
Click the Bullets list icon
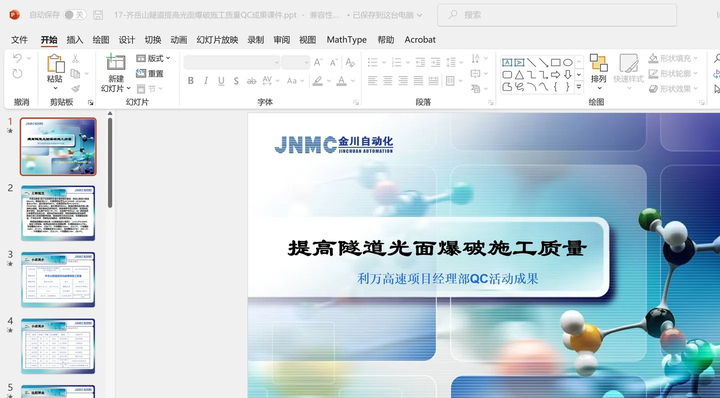click(x=373, y=62)
